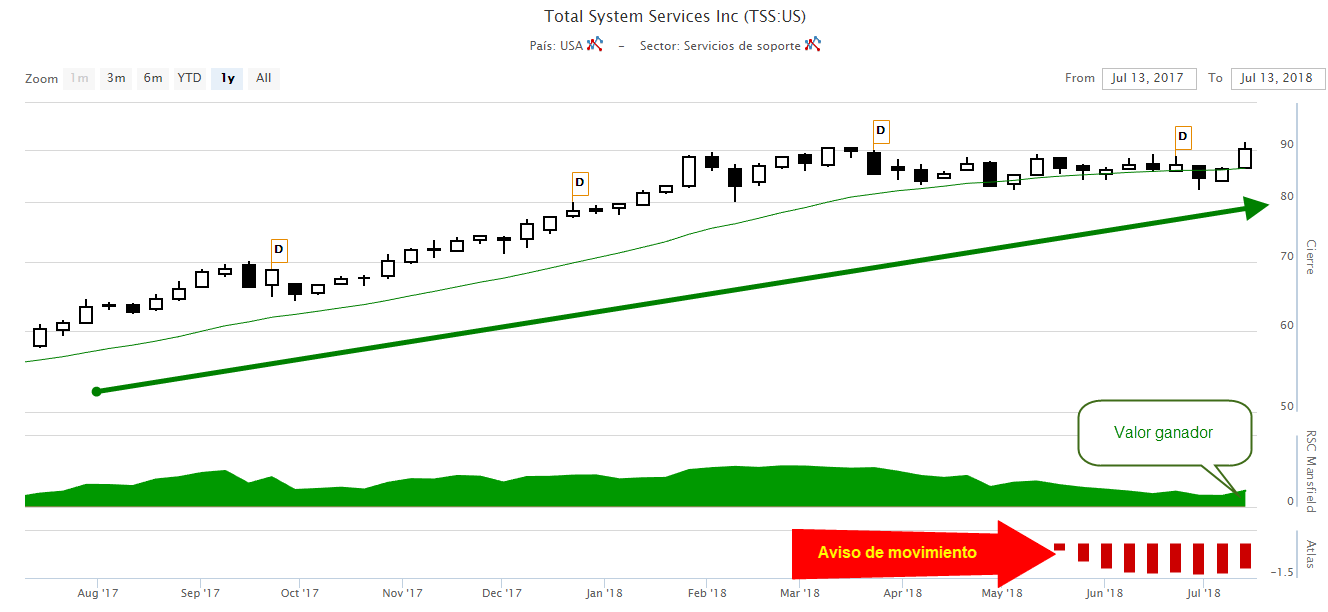Screen dimensions: 1328x612
Task: Open the Servicios de soporte sector icon
Action: (x=813, y=44)
